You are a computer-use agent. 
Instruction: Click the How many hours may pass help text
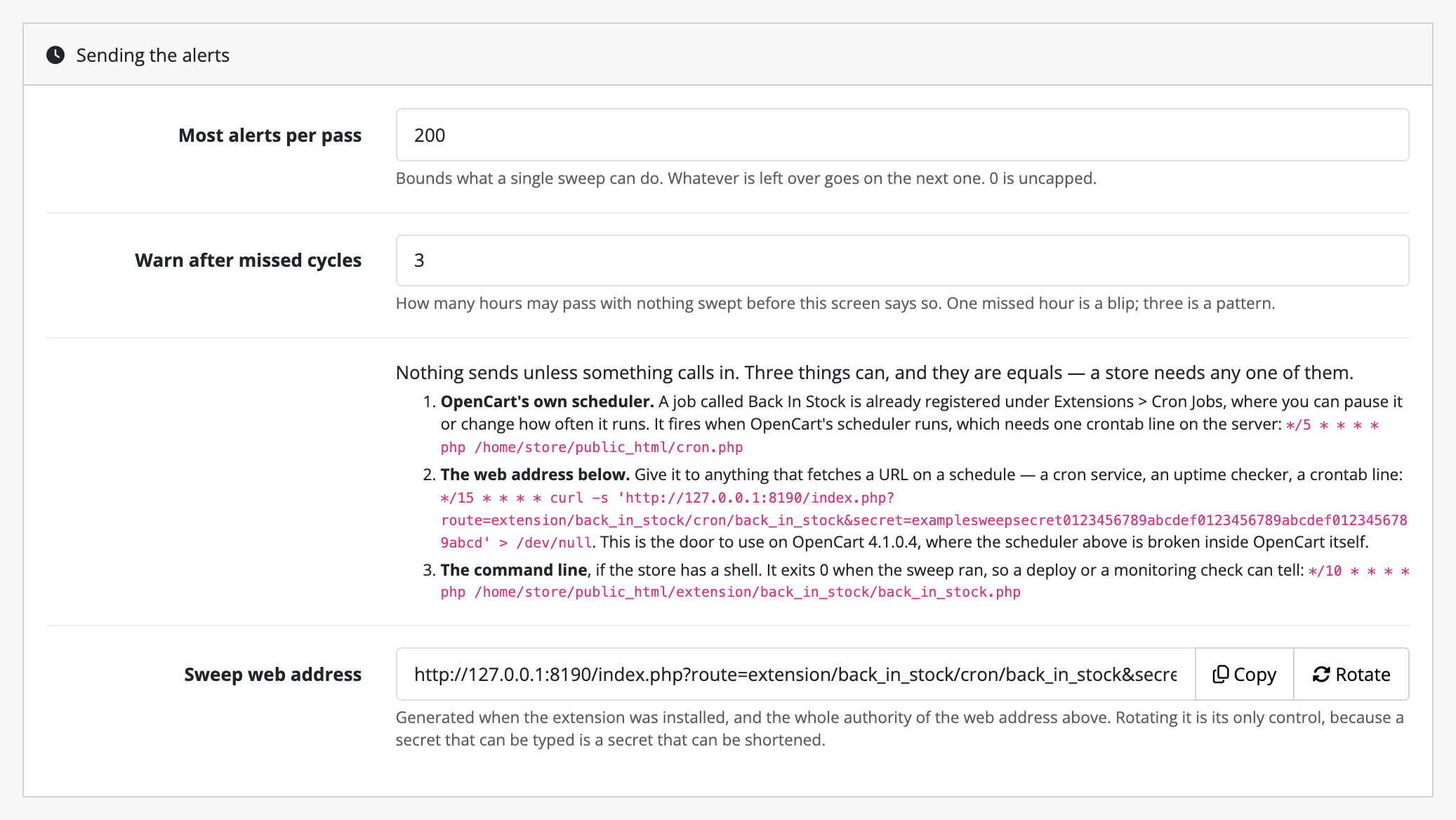click(835, 303)
